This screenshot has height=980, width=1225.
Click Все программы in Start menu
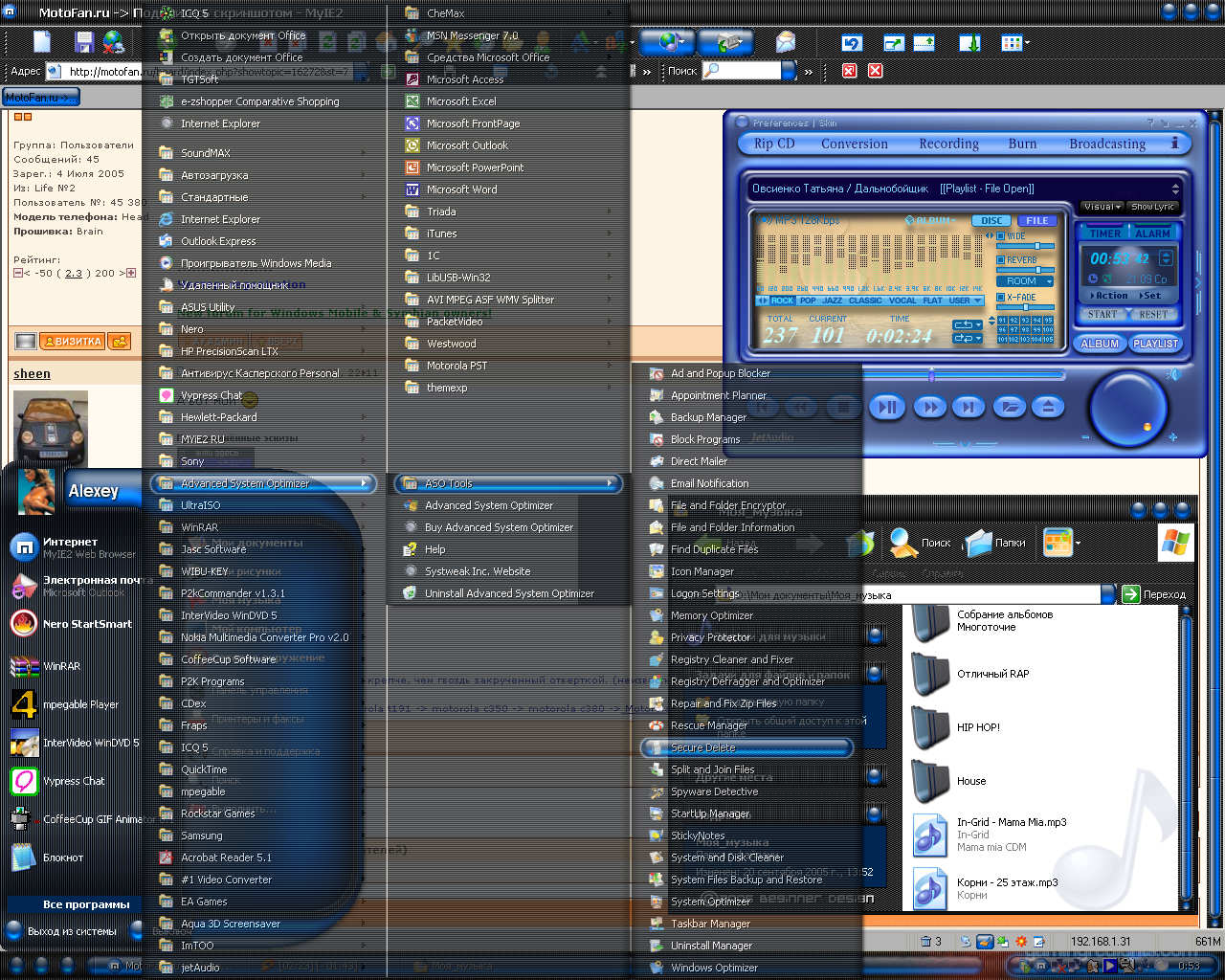coord(85,904)
